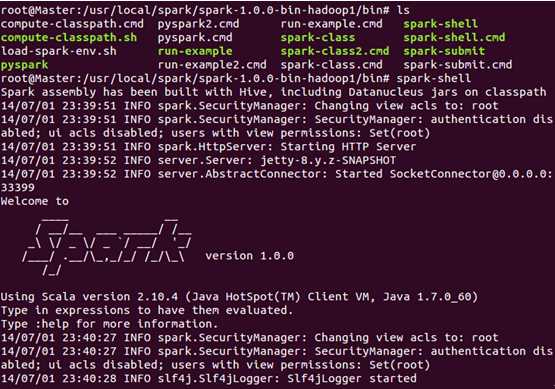Click the typed ls command
The width and height of the screenshot is (555, 389).
point(403,10)
